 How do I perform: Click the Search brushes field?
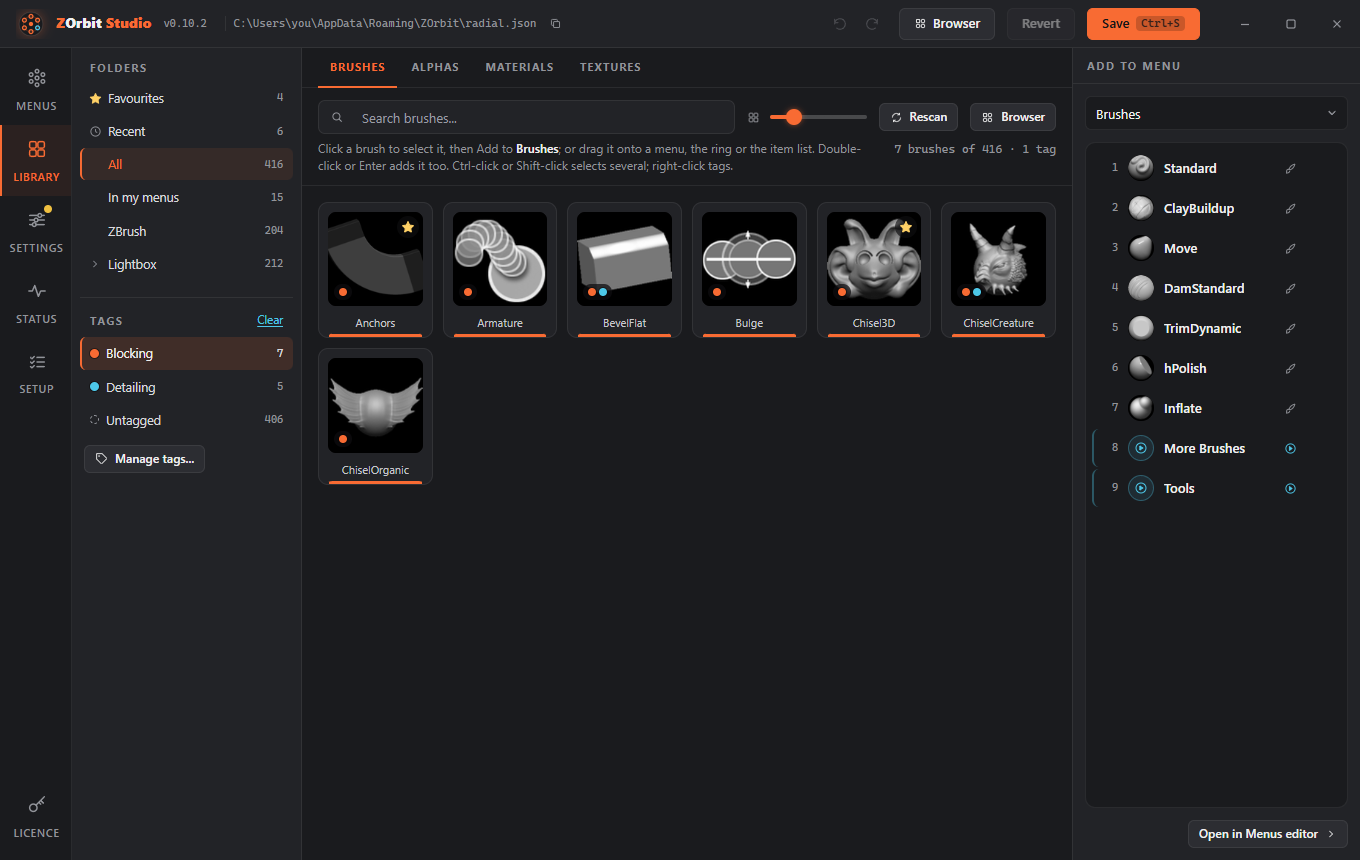526,117
